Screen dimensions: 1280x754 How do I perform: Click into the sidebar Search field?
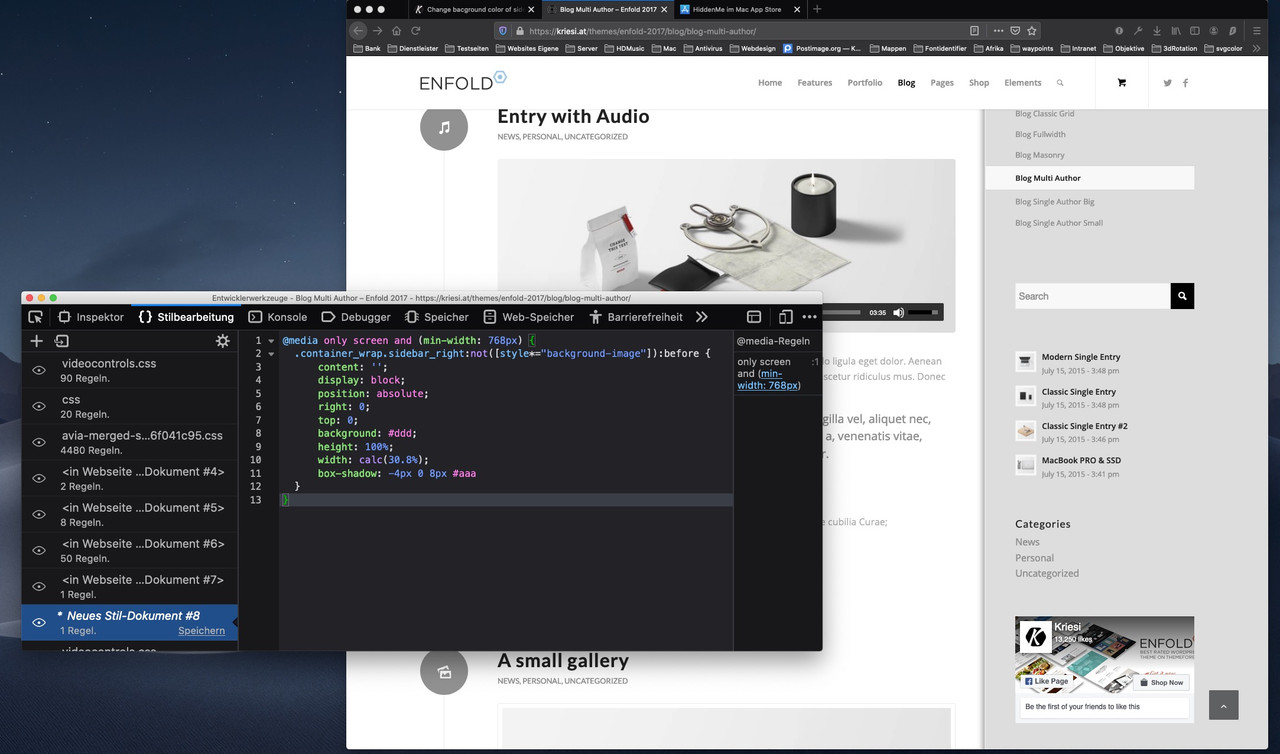1092,296
